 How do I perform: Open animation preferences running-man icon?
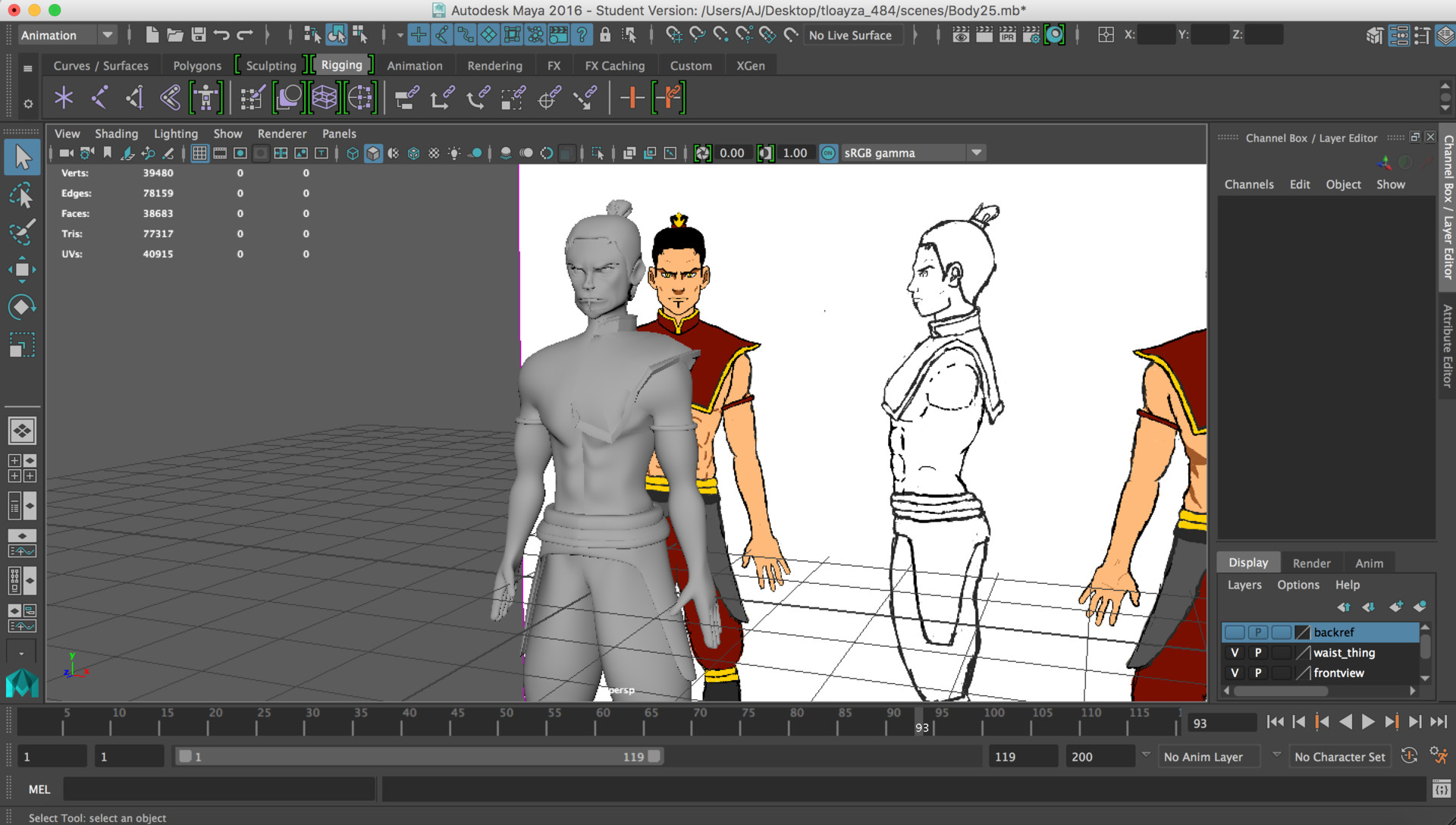pyautogui.click(x=1438, y=756)
